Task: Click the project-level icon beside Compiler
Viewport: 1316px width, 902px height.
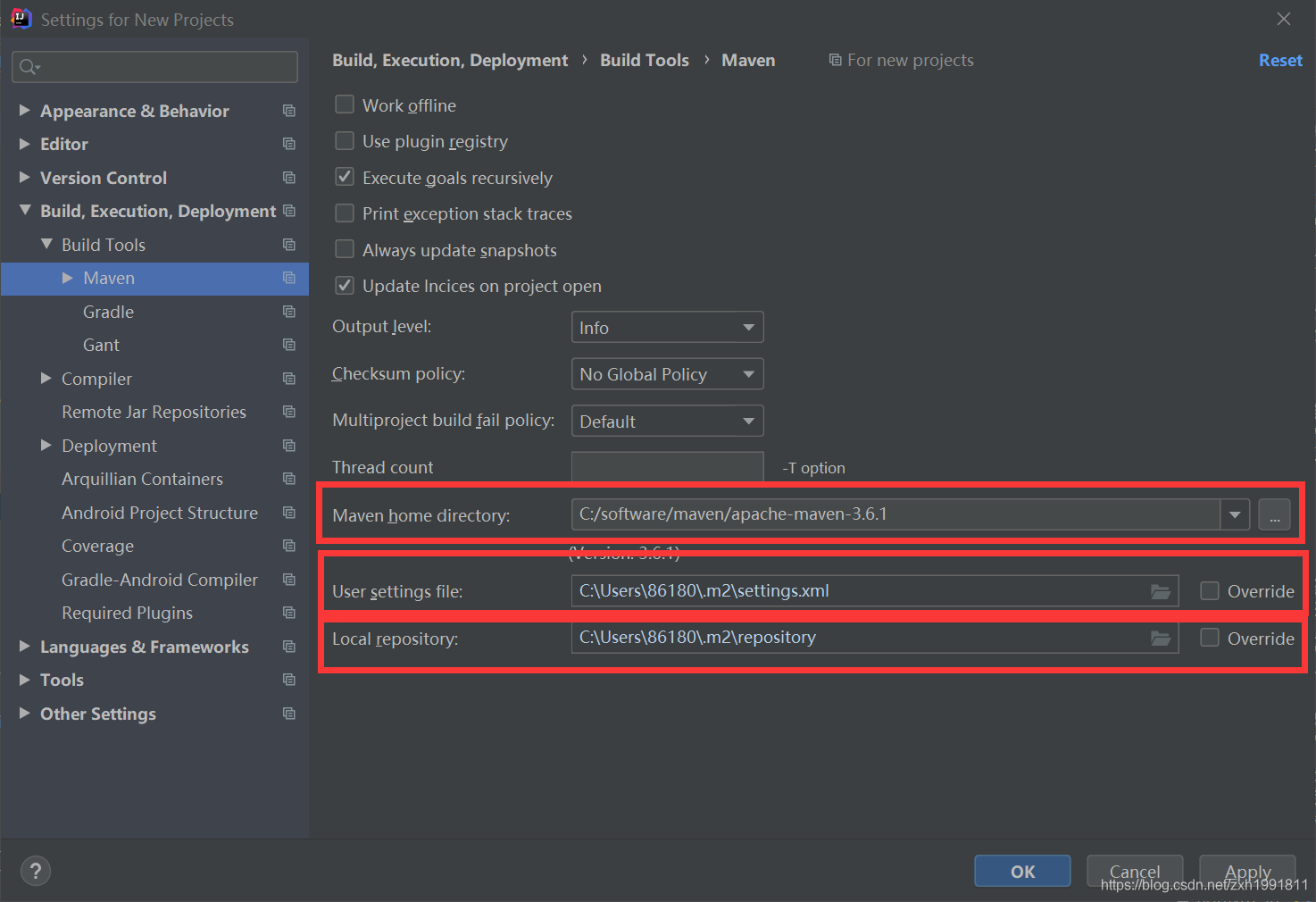Action: point(288,379)
